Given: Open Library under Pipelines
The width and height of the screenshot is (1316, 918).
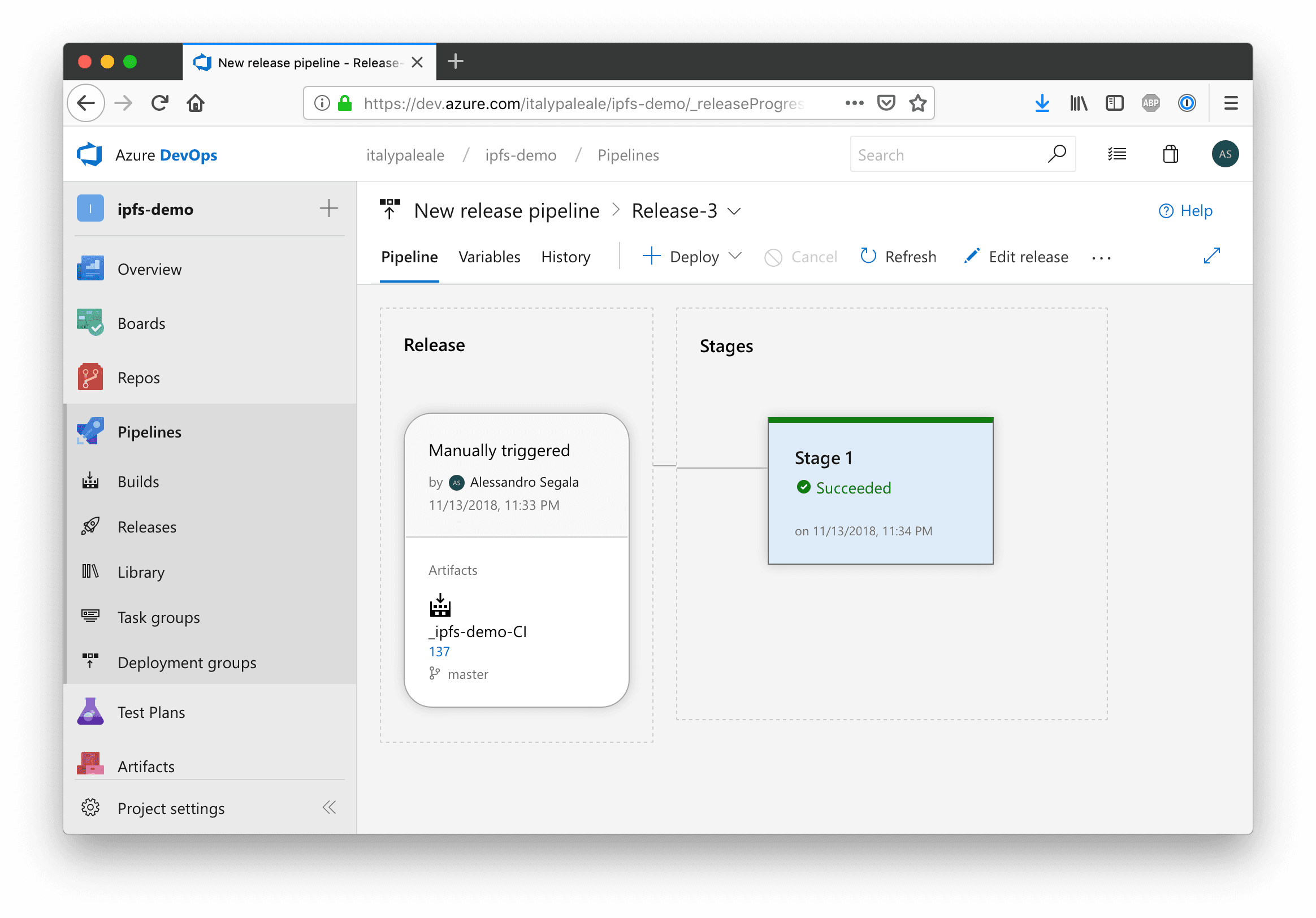Looking at the screenshot, I should tap(210, 572).
